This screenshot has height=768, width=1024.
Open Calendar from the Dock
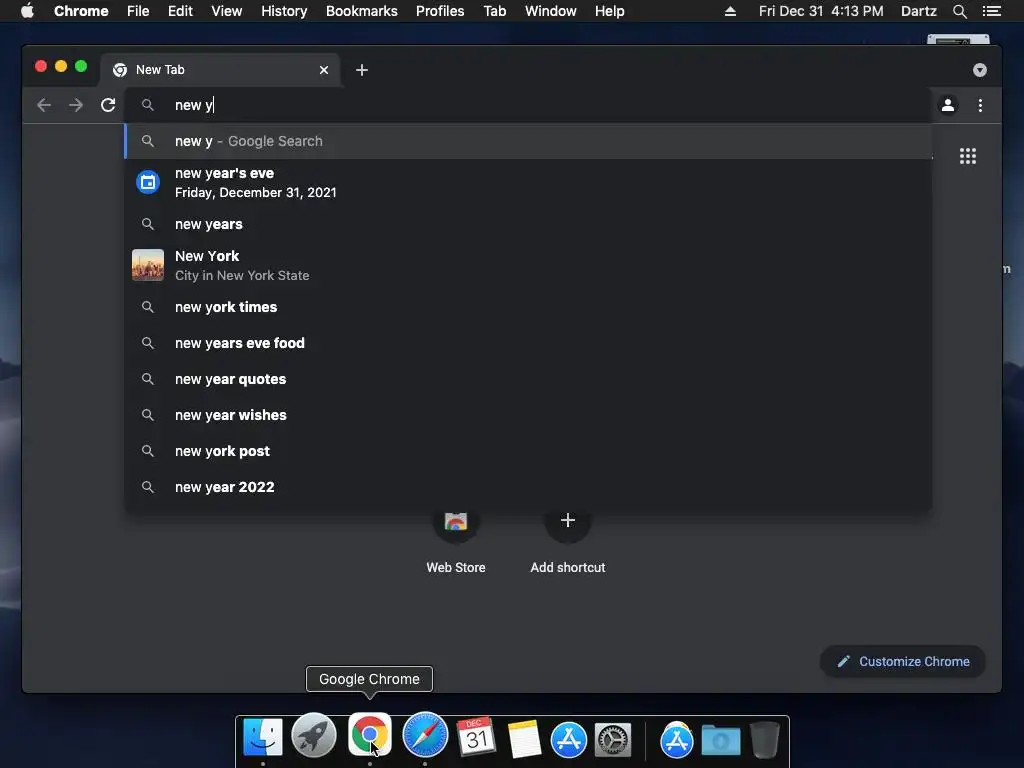click(477, 737)
